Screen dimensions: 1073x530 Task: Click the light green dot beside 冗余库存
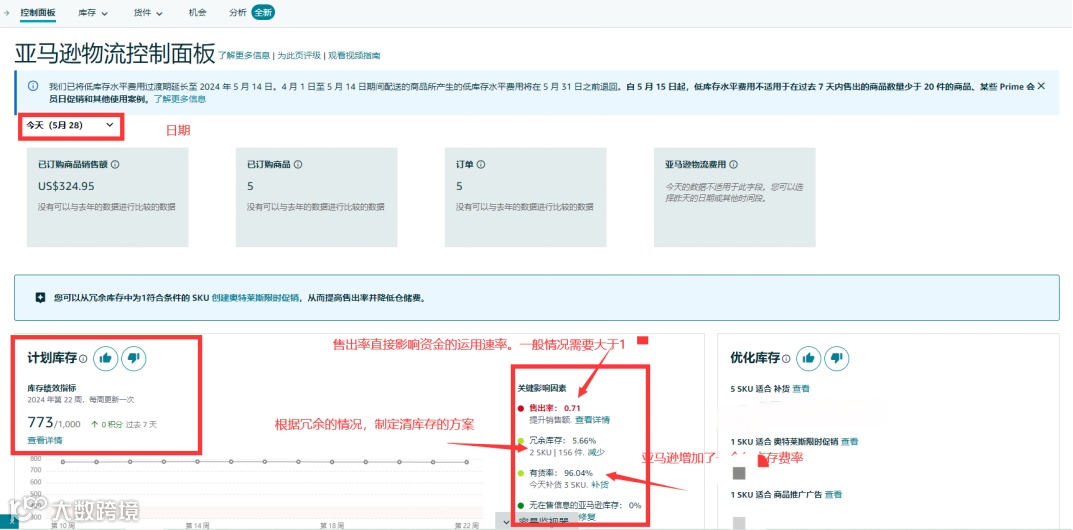pos(522,440)
